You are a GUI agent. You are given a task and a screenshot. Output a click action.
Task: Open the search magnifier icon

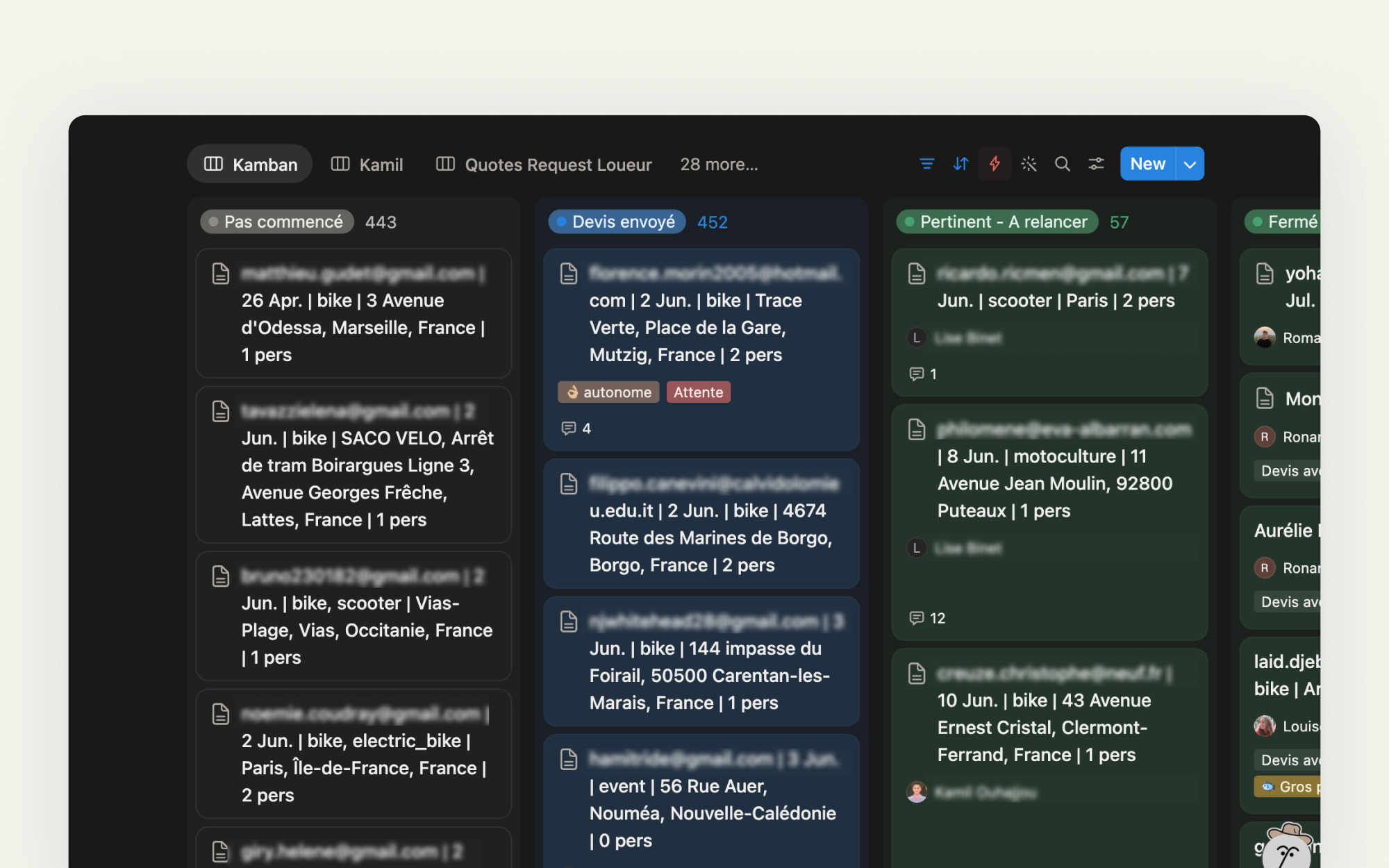1063,164
